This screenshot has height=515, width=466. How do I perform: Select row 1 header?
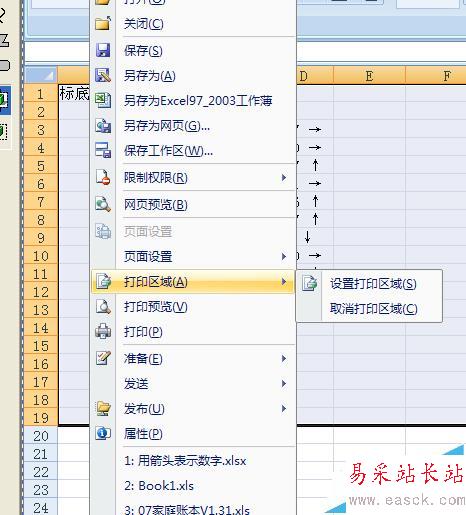(x=41, y=94)
